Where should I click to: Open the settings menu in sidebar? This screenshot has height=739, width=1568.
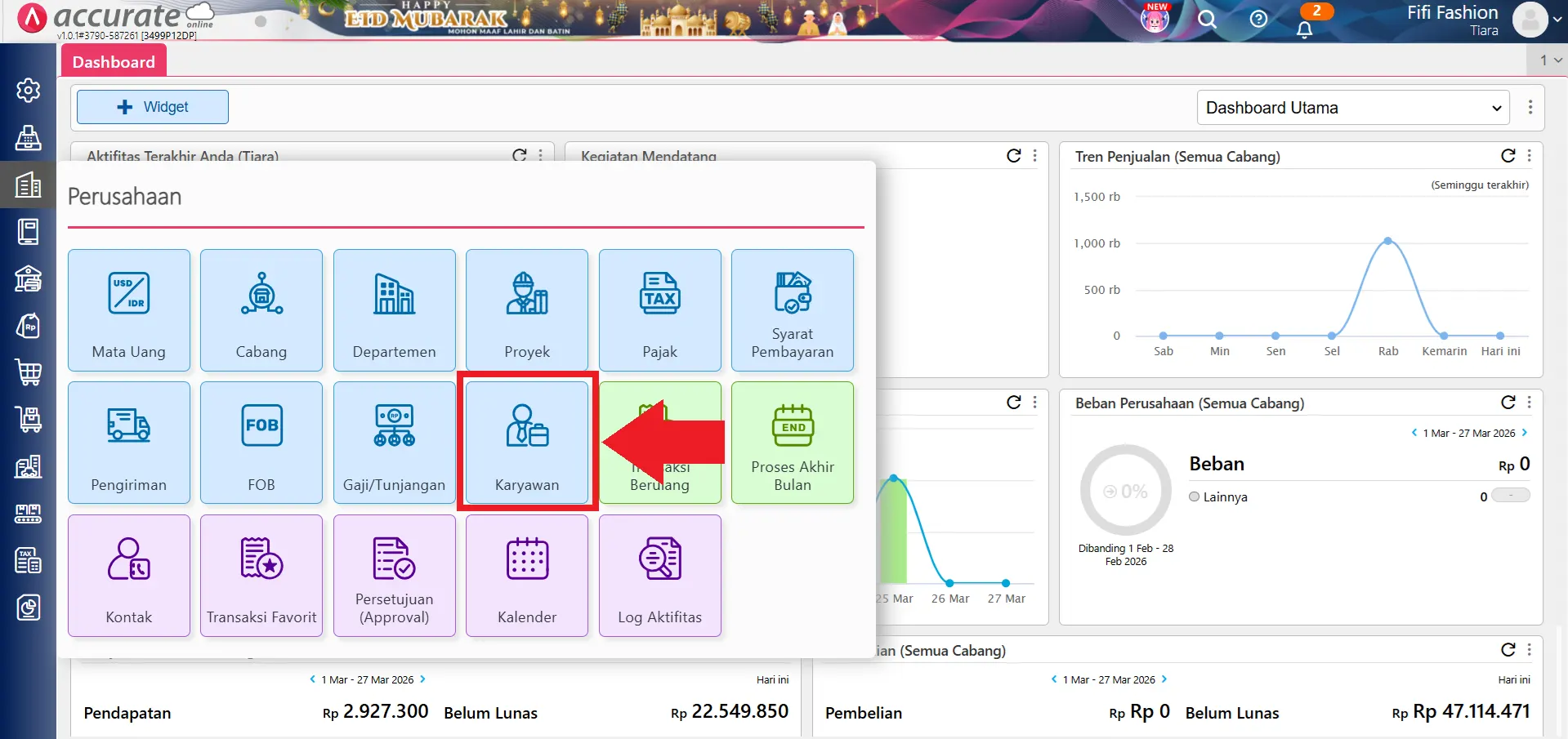29,90
